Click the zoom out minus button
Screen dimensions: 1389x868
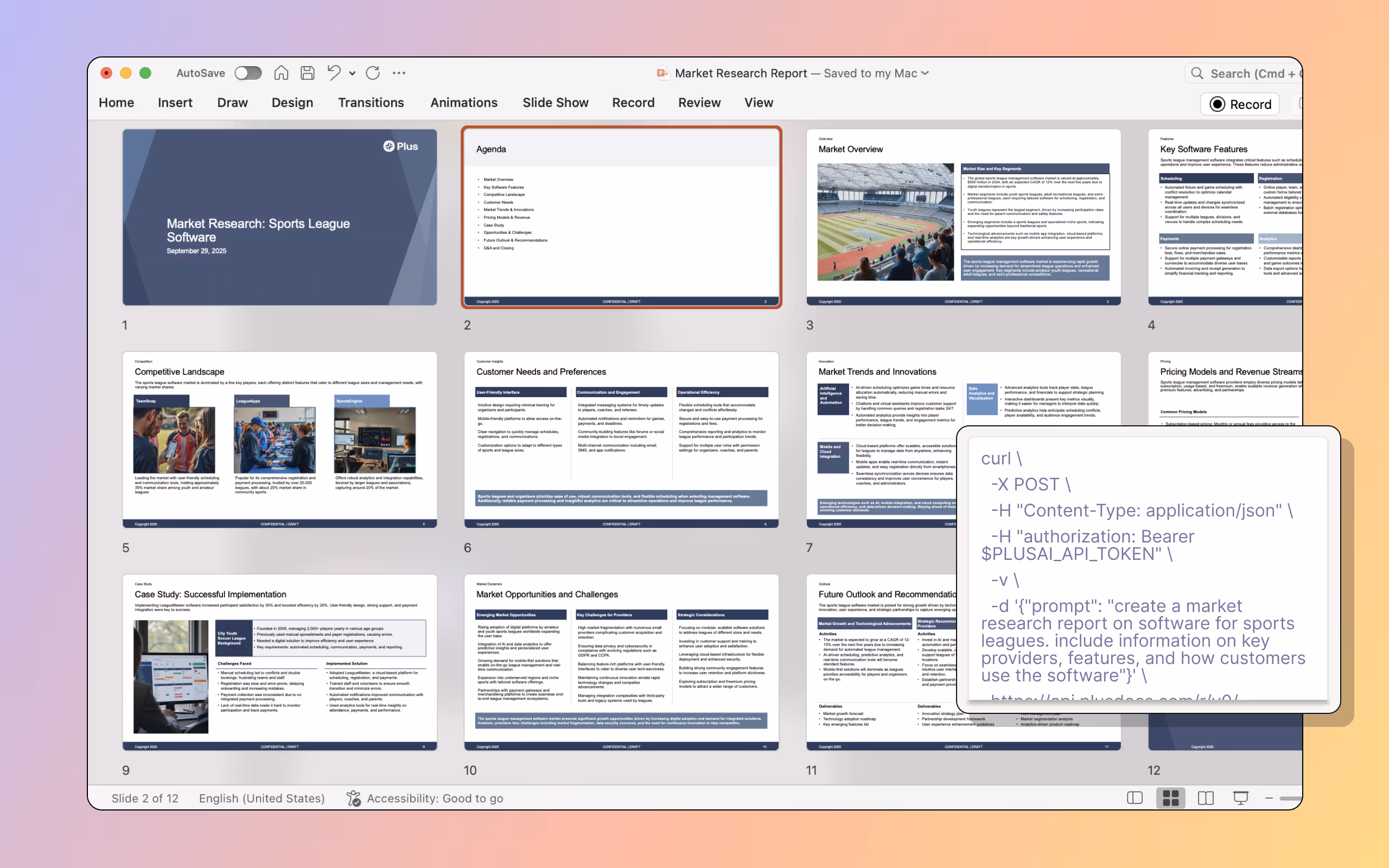click(x=1269, y=798)
